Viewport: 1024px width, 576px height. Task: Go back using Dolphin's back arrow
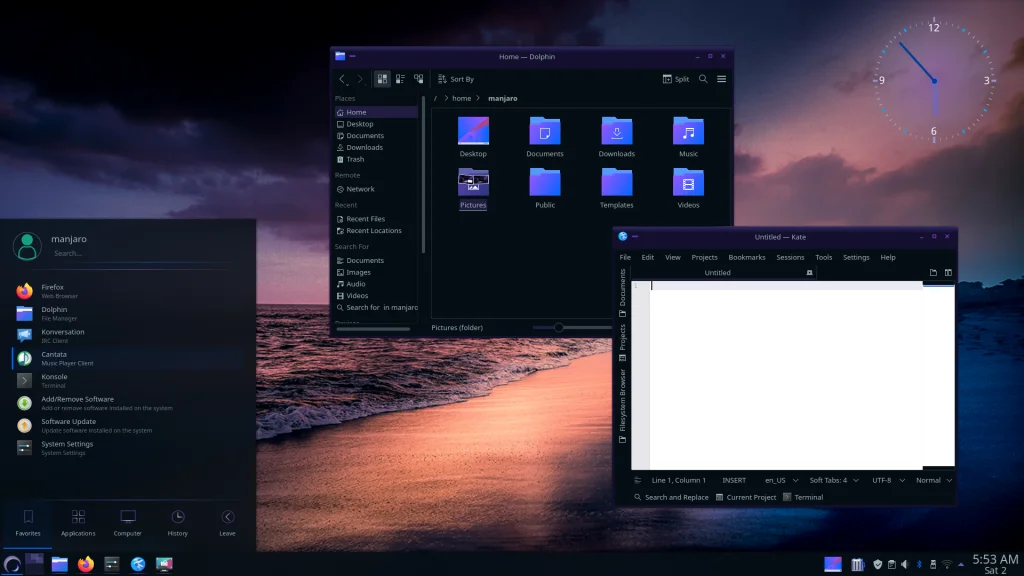(342, 79)
